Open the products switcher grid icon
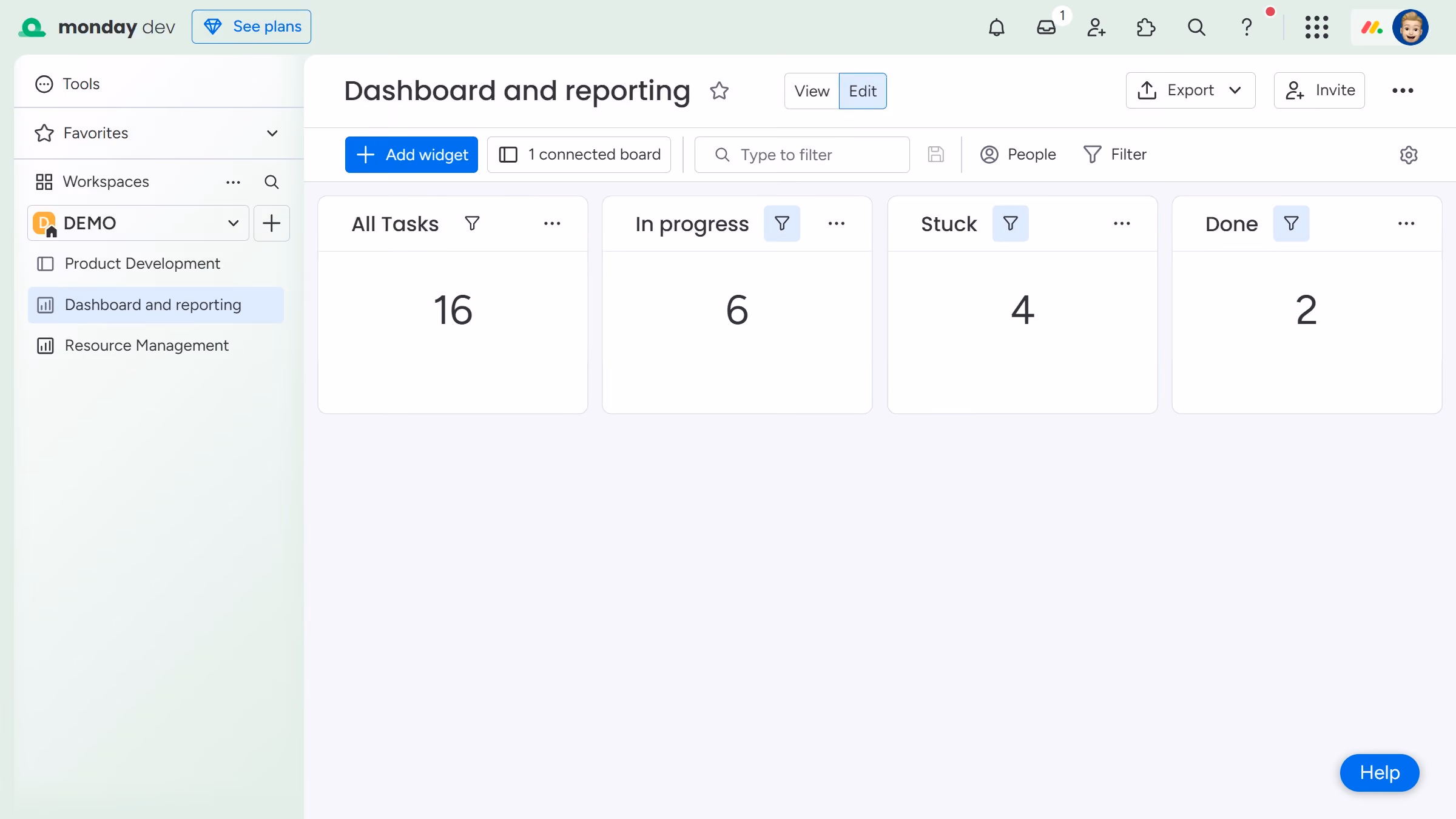This screenshot has height=819, width=1456. [1316, 27]
